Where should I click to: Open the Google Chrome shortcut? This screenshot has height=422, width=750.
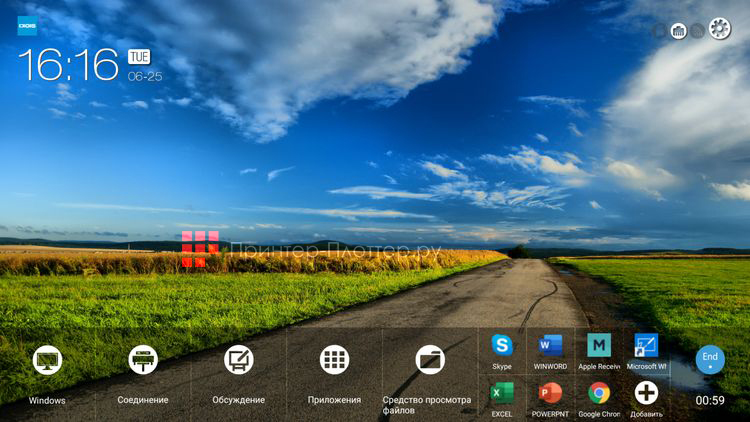click(599, 393)
